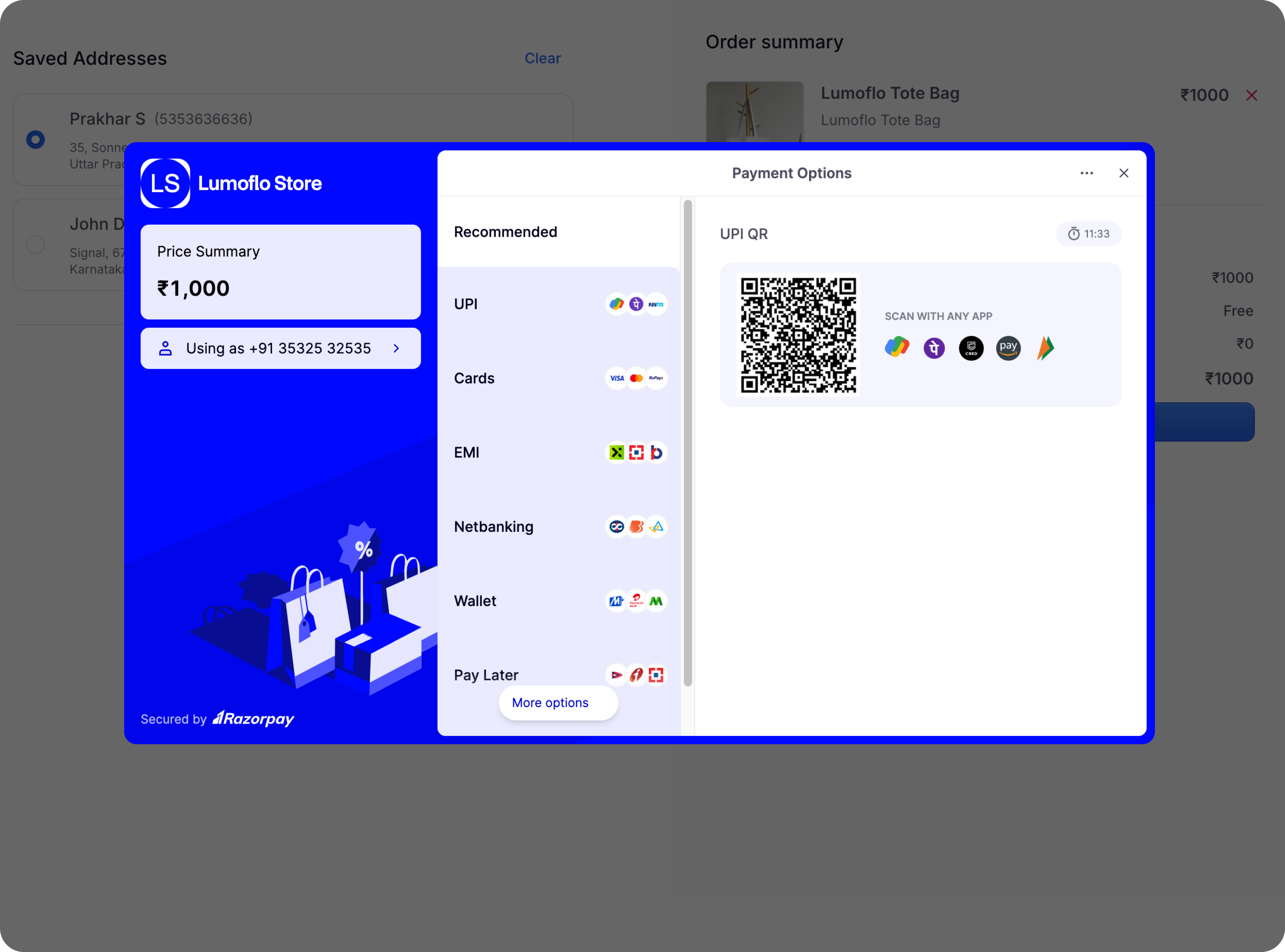Click the user profile icon beside phone number
Screen dimensions: 1285x952
click(165, 348)
